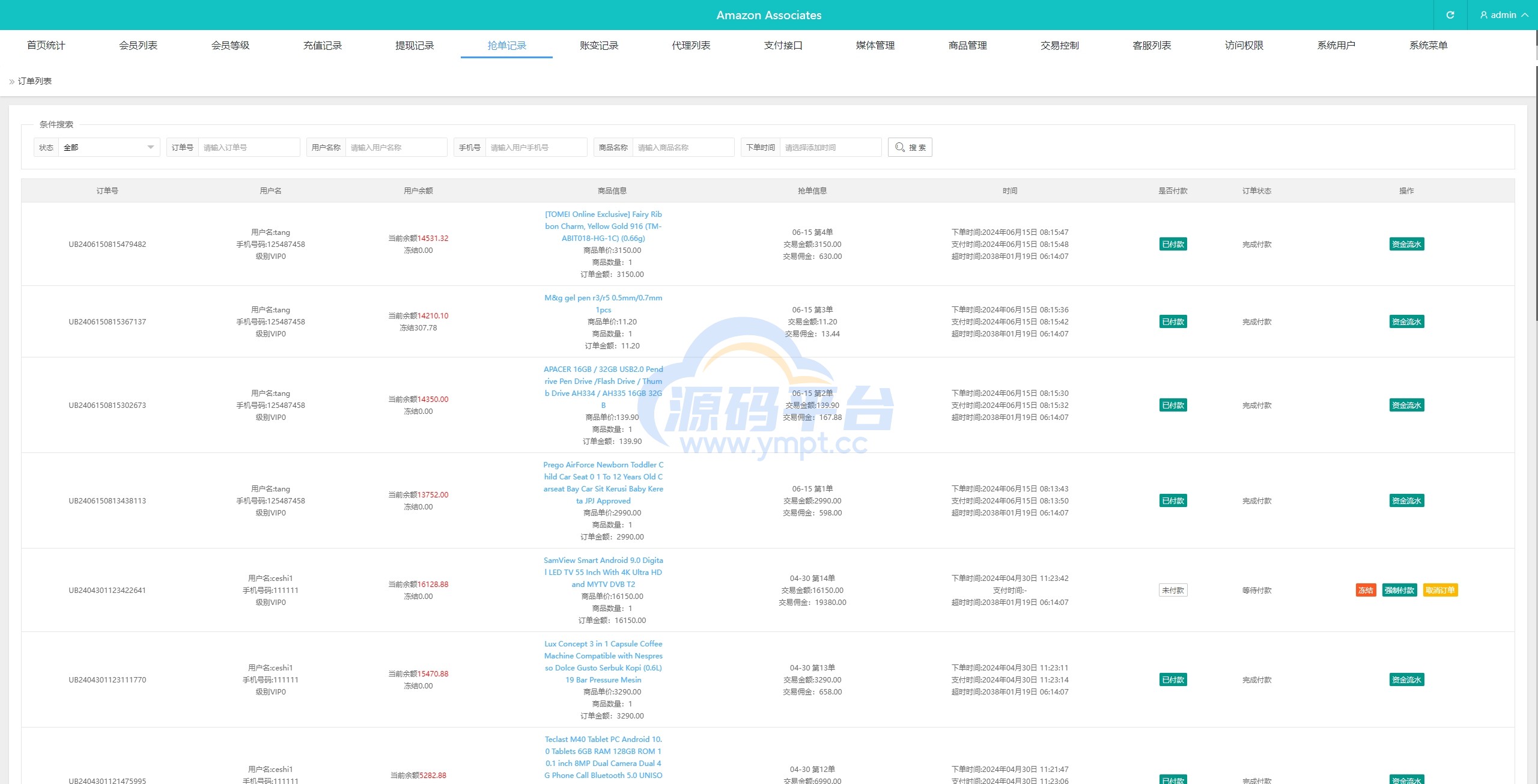Screen dimensions: 1538x784
Task: Open the TOMEI Fairy Ribbon Charm product link
Action: (603, 226)
